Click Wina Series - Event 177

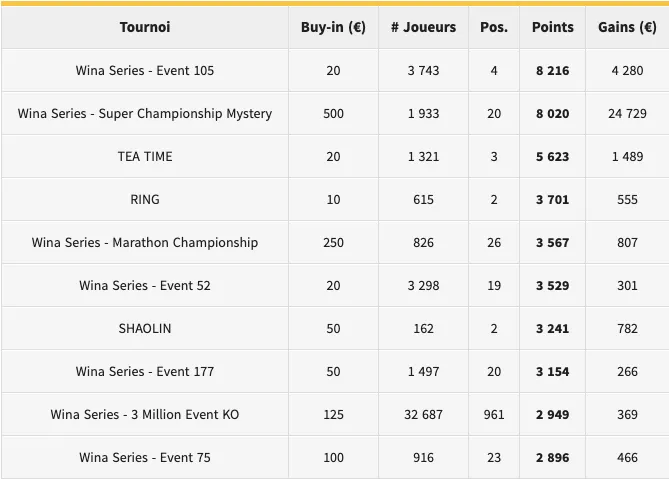(x=145, y=372)
